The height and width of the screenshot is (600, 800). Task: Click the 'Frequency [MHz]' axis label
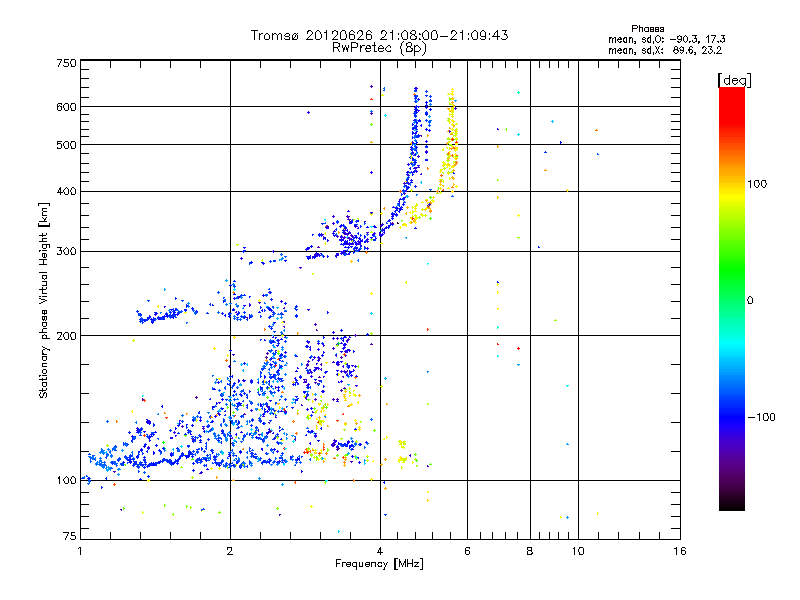coord(379,564)
